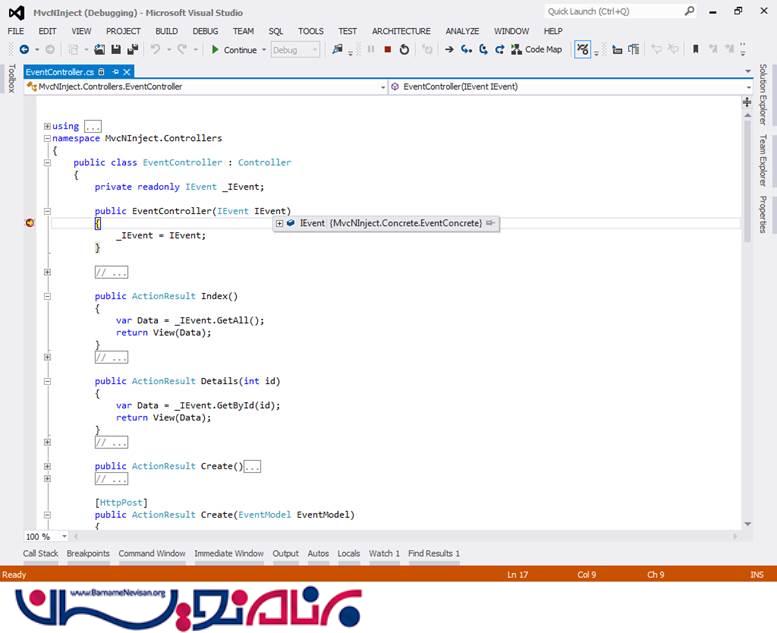Click in the Quick Launch search field
The image size is (777, 633).
coord(610,11)
